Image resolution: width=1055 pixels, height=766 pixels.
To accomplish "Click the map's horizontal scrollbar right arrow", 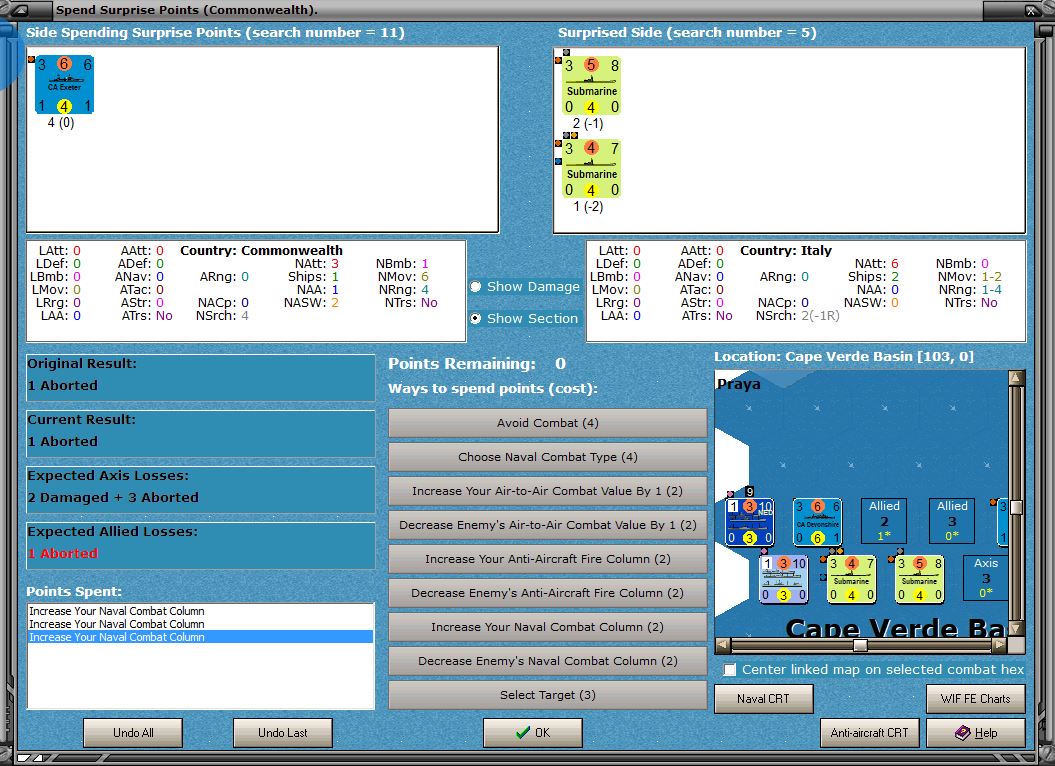I will point(1000,645).
